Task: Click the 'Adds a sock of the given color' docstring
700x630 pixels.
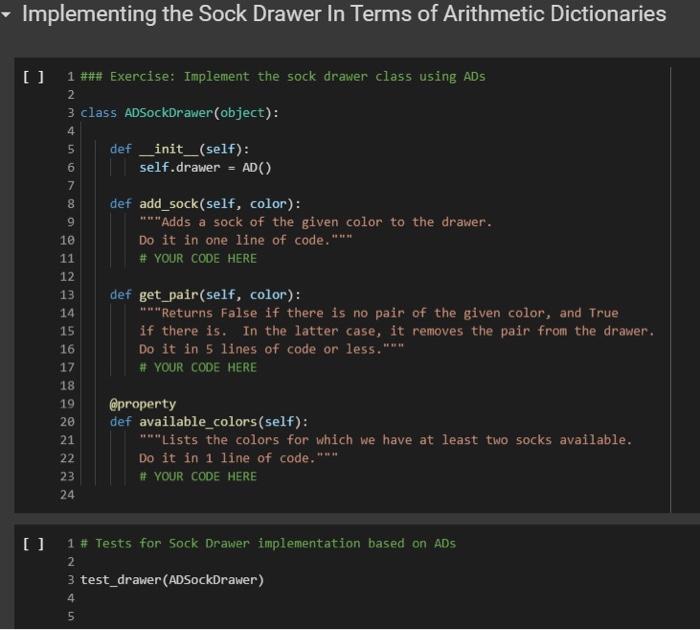Action: (x=316, y=222)
